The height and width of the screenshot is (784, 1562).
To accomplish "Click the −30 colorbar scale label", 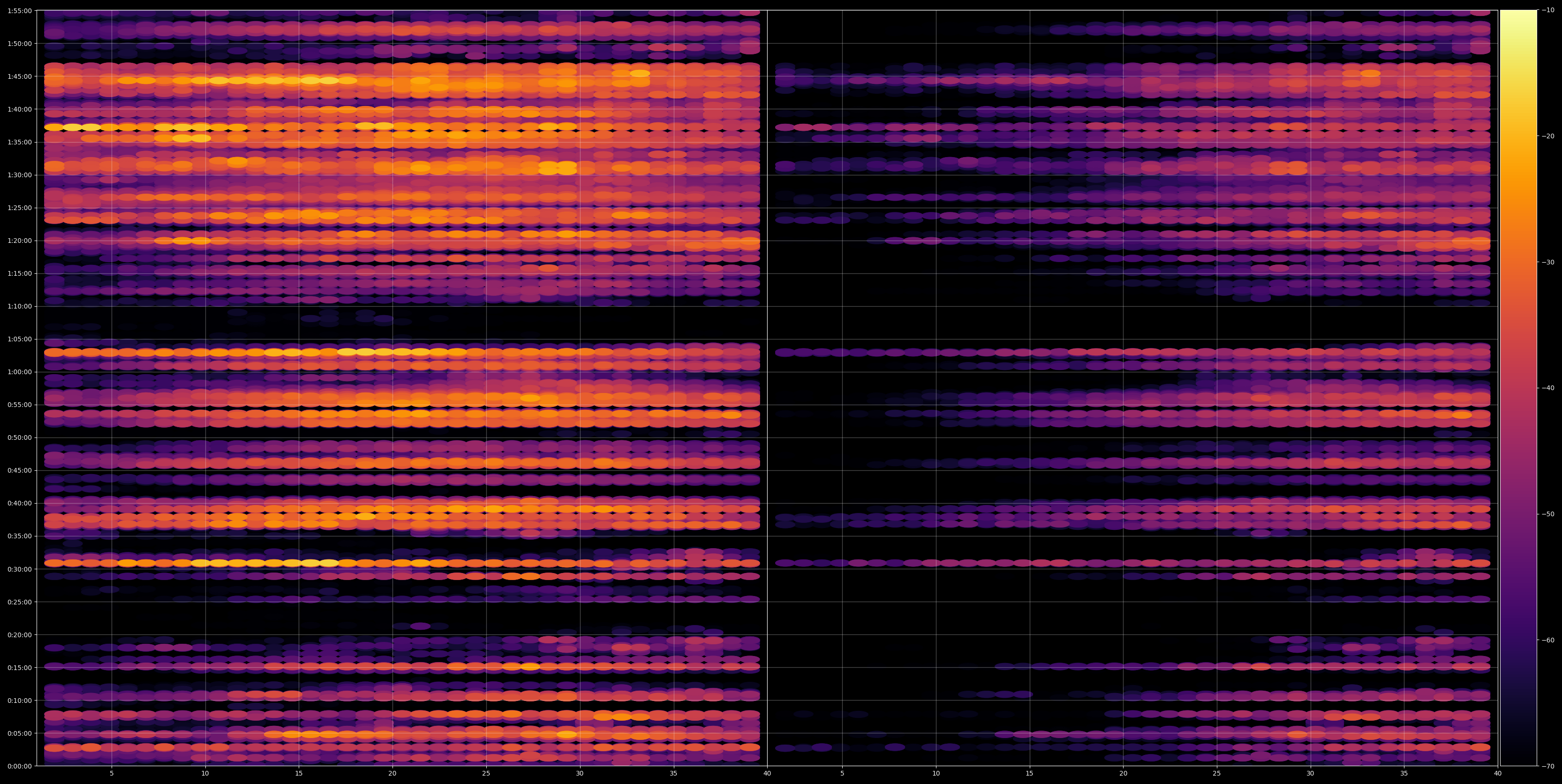I will (x=1548, y=263).
